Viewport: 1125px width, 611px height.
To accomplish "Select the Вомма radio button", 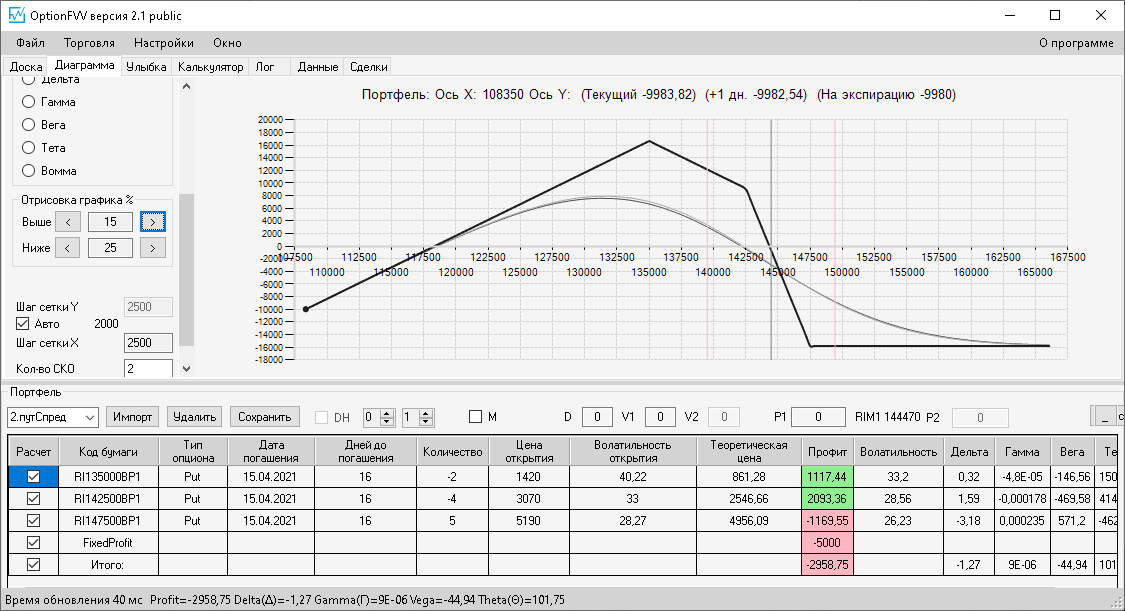I will 29,171.
